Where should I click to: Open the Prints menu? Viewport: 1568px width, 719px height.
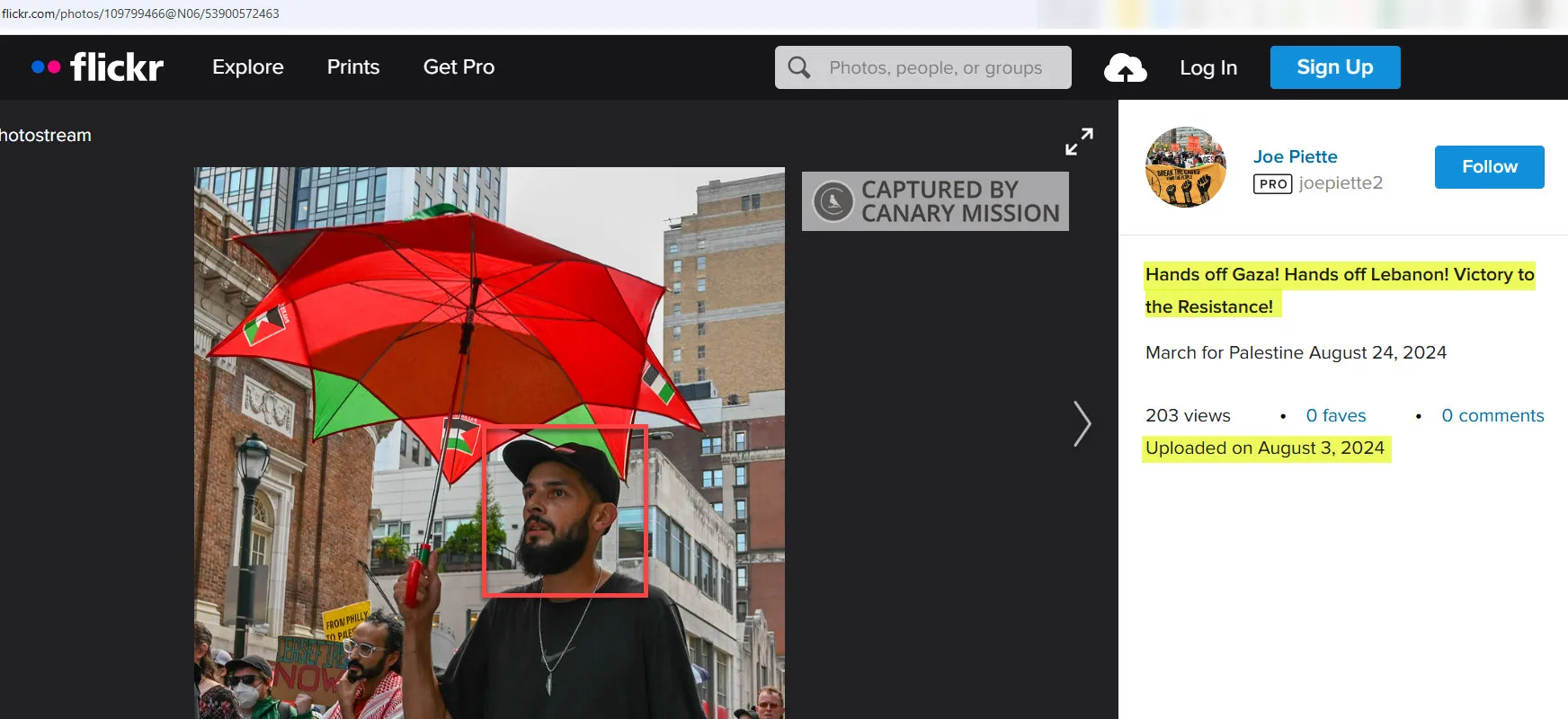tap(353, 67)
